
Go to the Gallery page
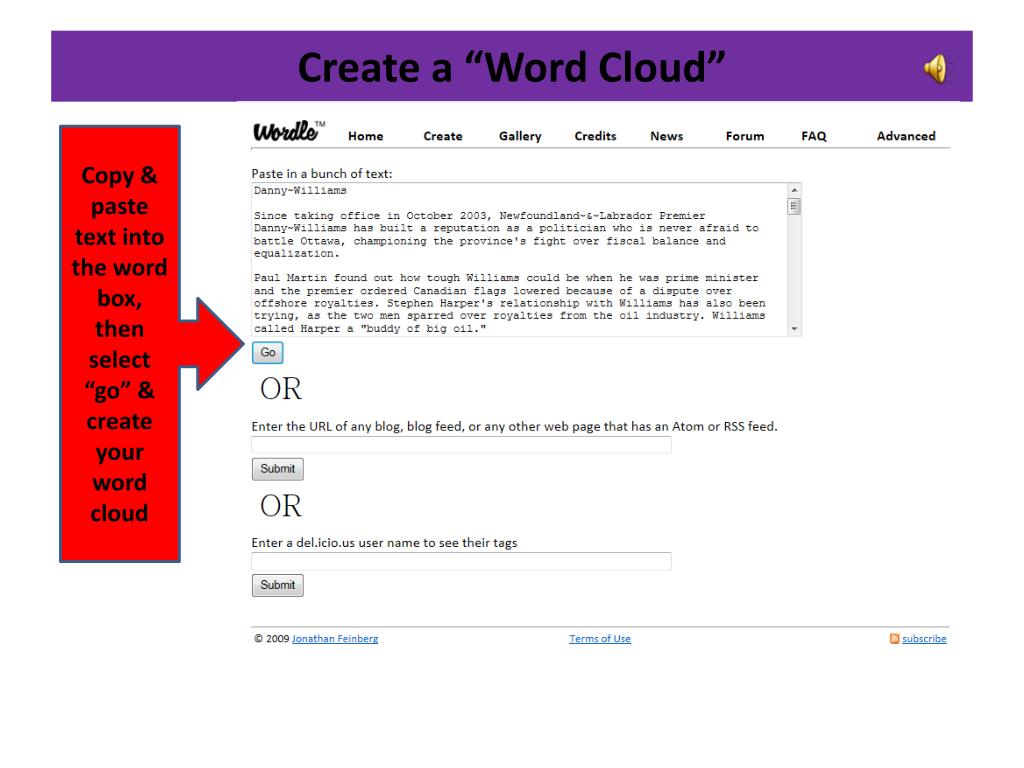(520, 136)
